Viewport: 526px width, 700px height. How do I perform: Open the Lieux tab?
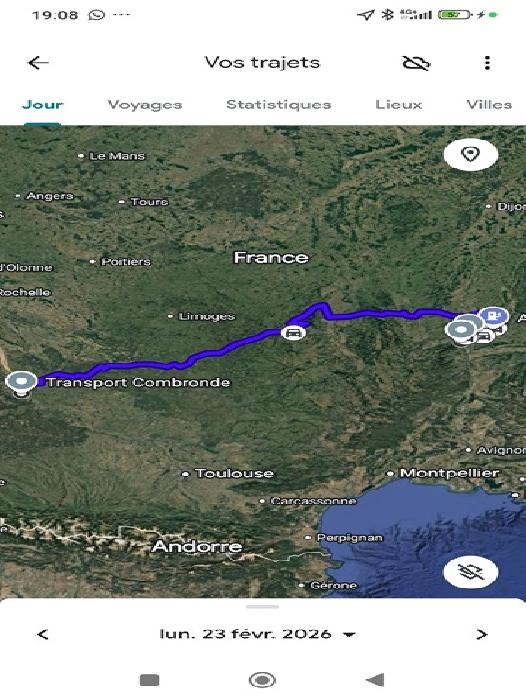[398, 104]
